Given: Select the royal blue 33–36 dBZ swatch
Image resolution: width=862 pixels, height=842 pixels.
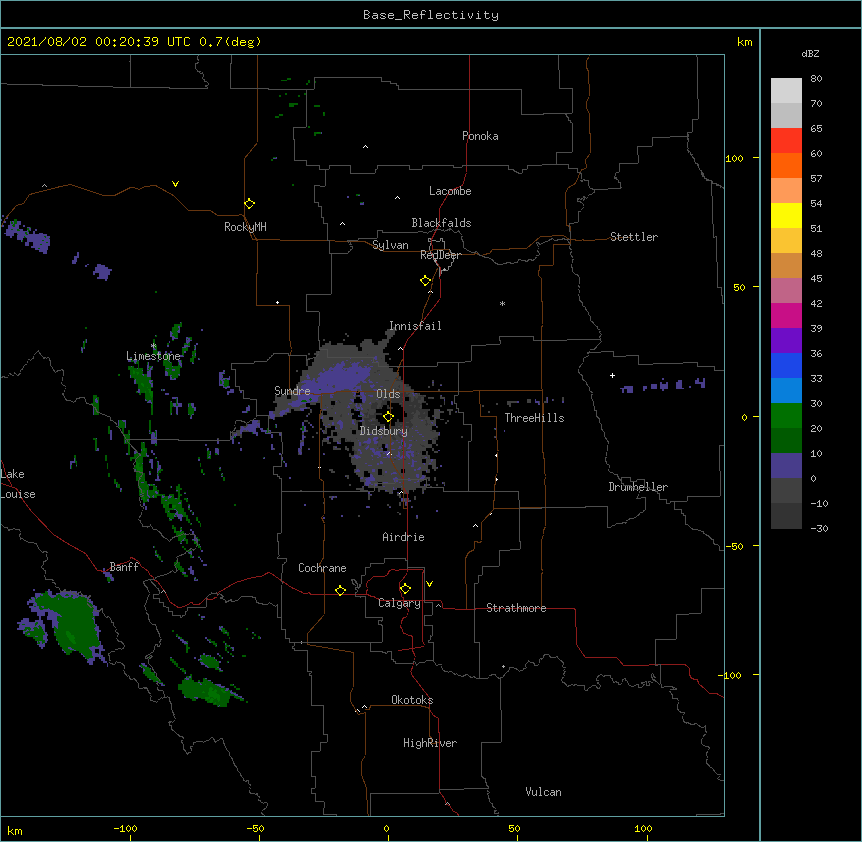Looking at the screenshot, I should pyautogui.click(x=786, y=365).
